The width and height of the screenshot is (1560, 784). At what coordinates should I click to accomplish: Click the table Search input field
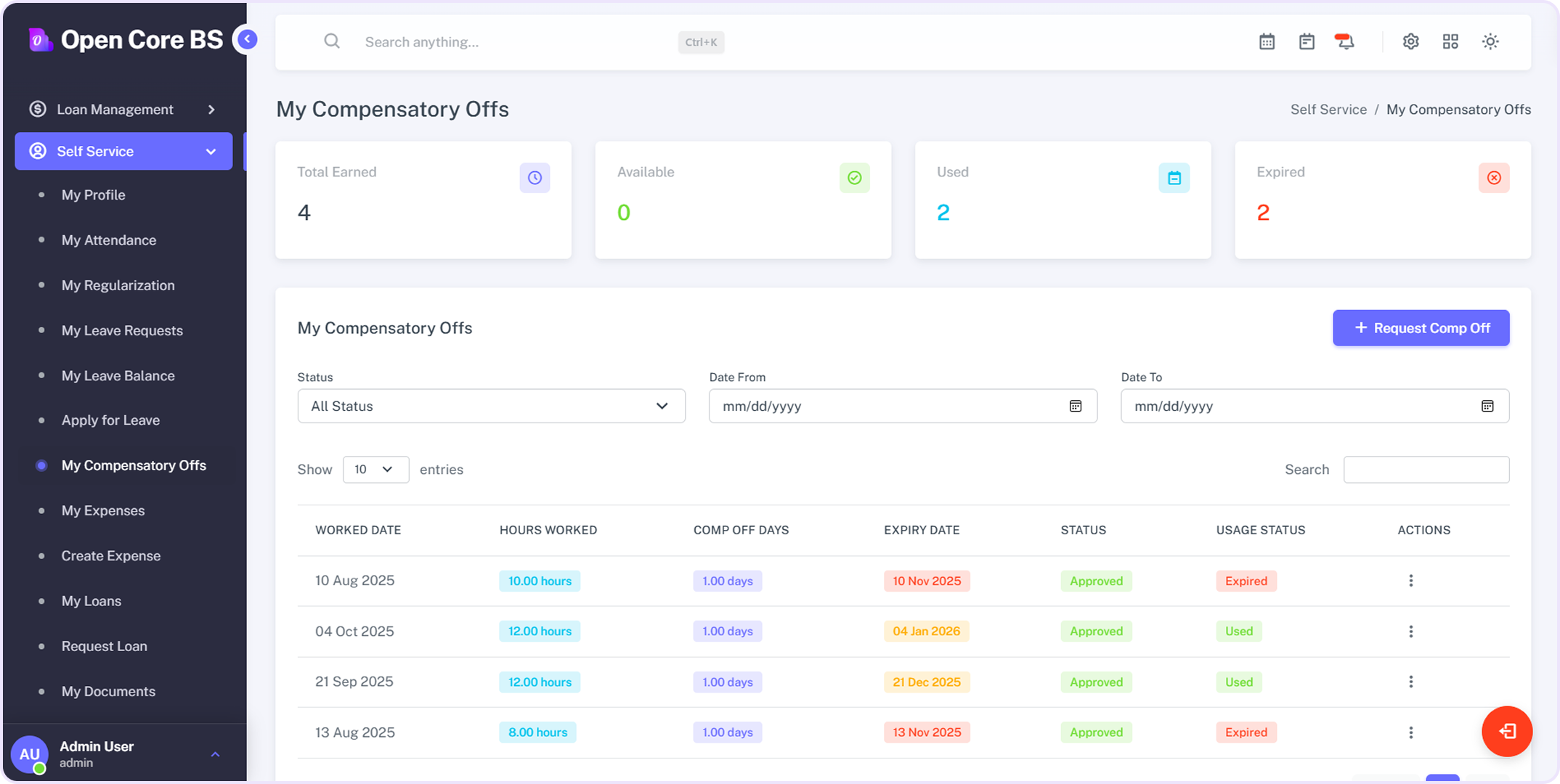coord(1426,470)
